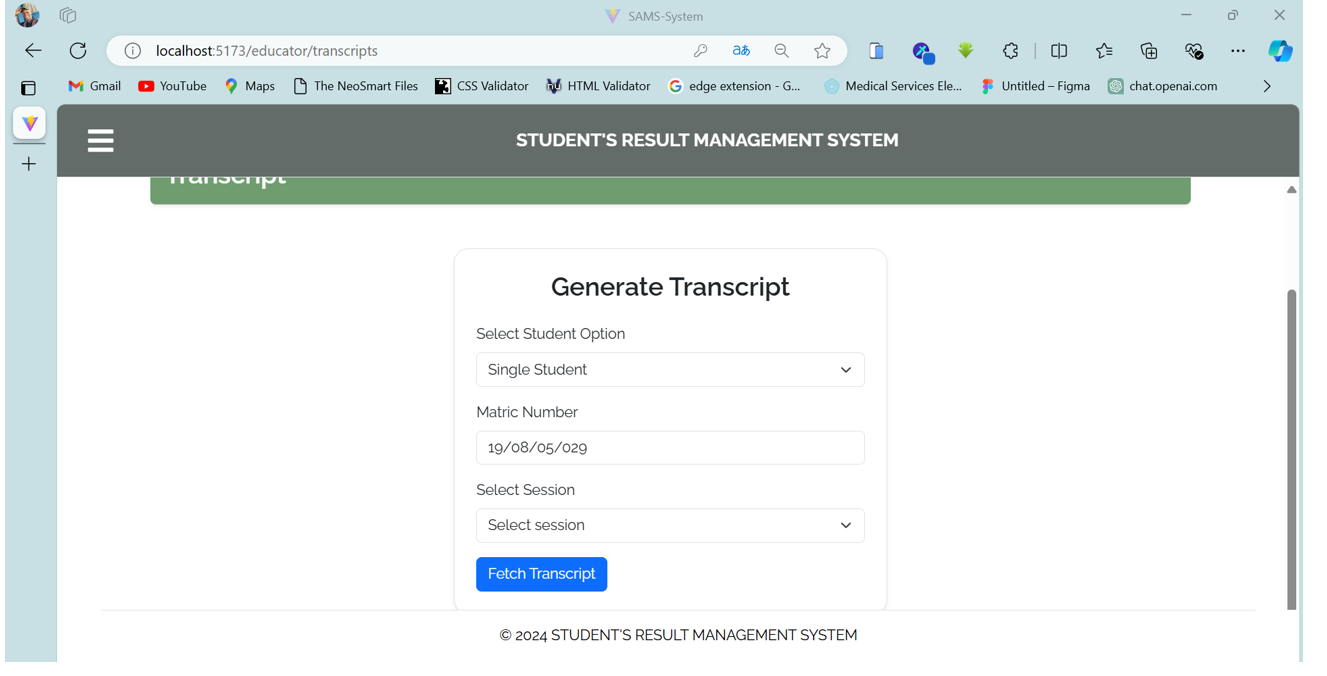Click the back navigation arrow
This screenshot has width=1327, height=676.
(x=33, y=51)
